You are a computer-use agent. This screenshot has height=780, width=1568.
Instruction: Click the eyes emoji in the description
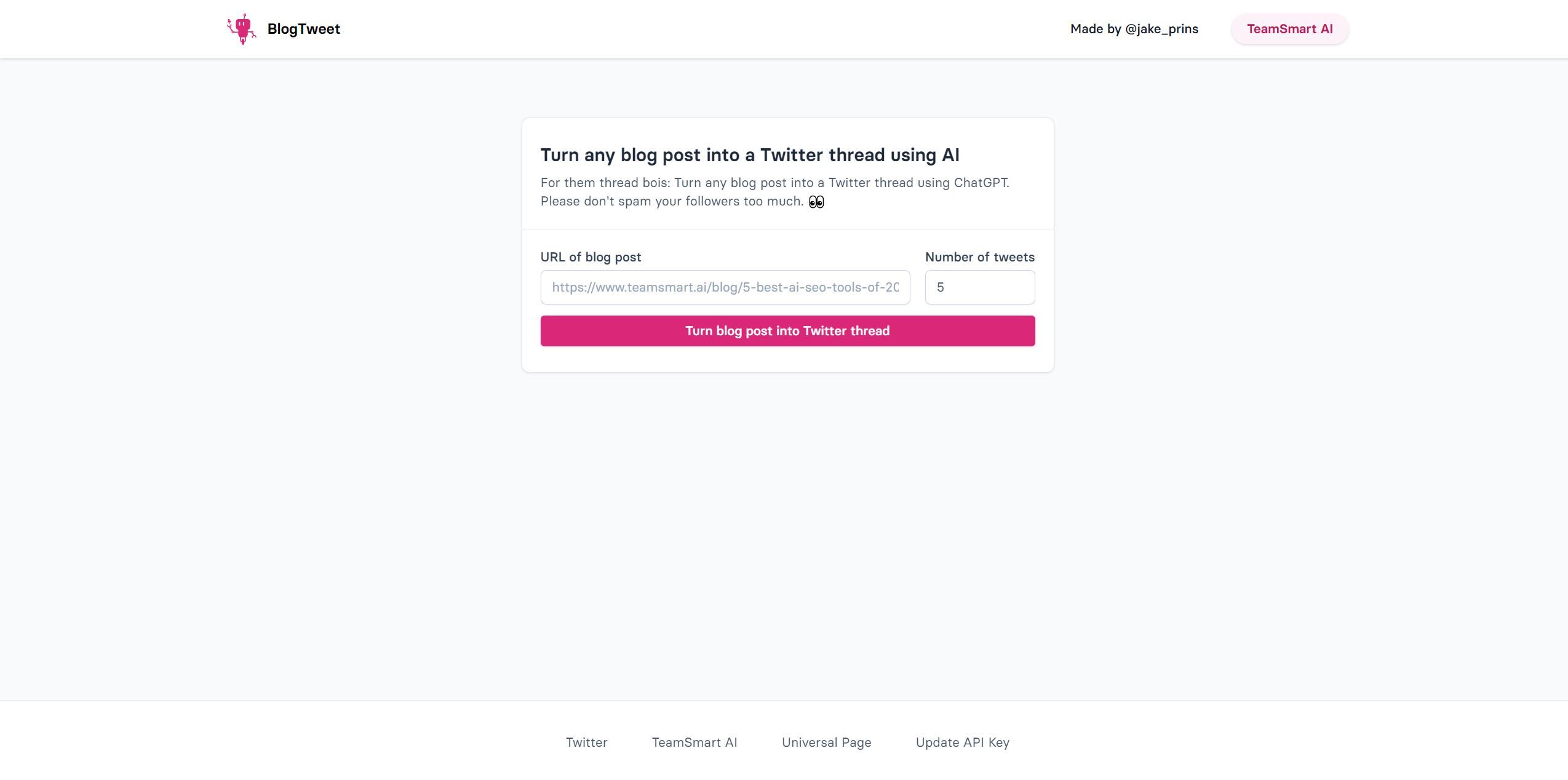tap(816, 201)
